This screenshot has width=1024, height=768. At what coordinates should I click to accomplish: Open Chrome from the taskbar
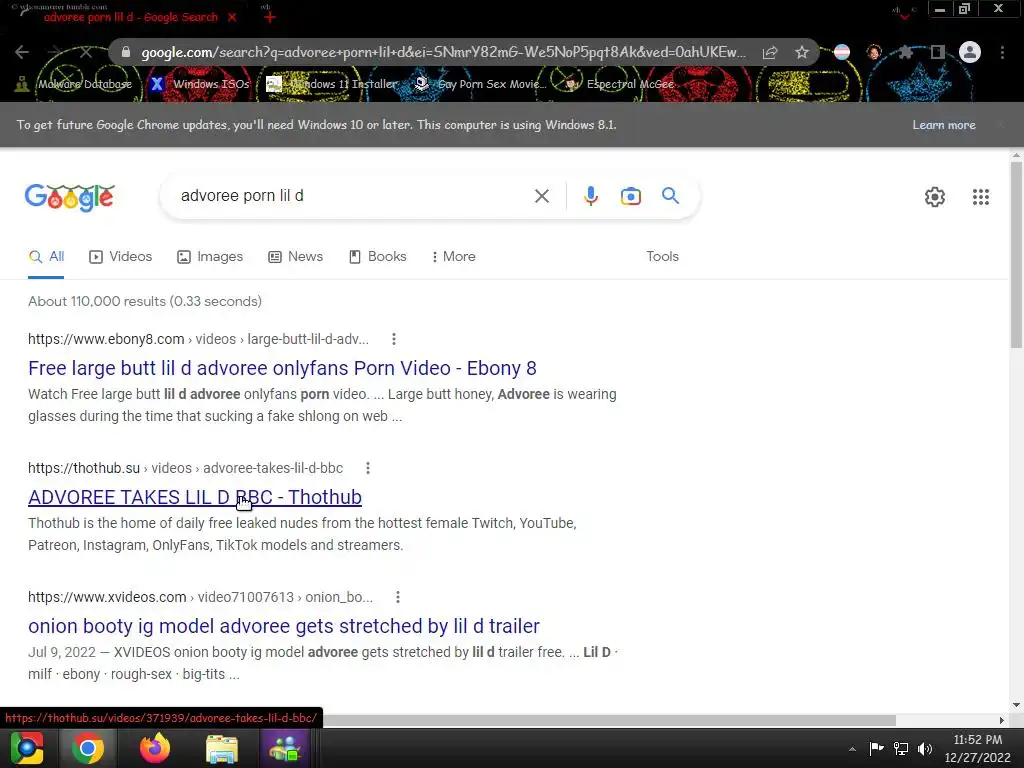tap(88, 748)
